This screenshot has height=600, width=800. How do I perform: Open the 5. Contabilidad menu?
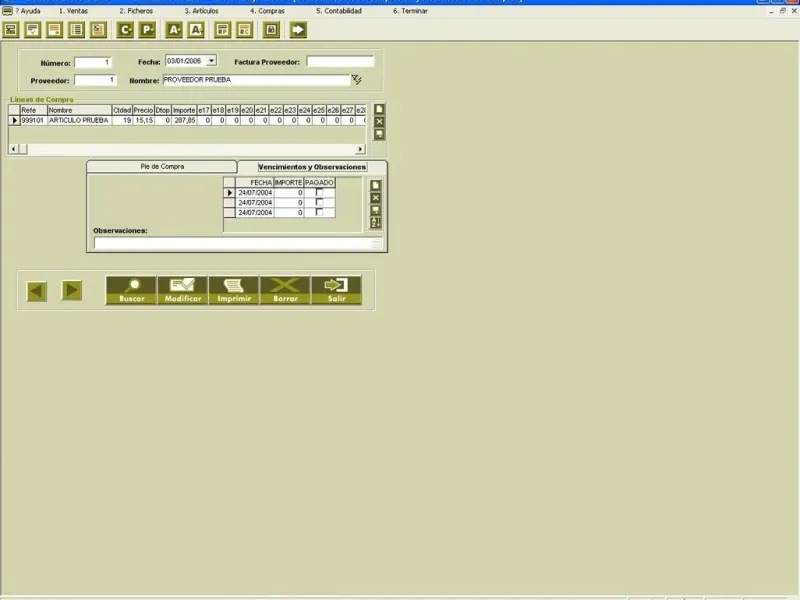(x=339, y=11)
